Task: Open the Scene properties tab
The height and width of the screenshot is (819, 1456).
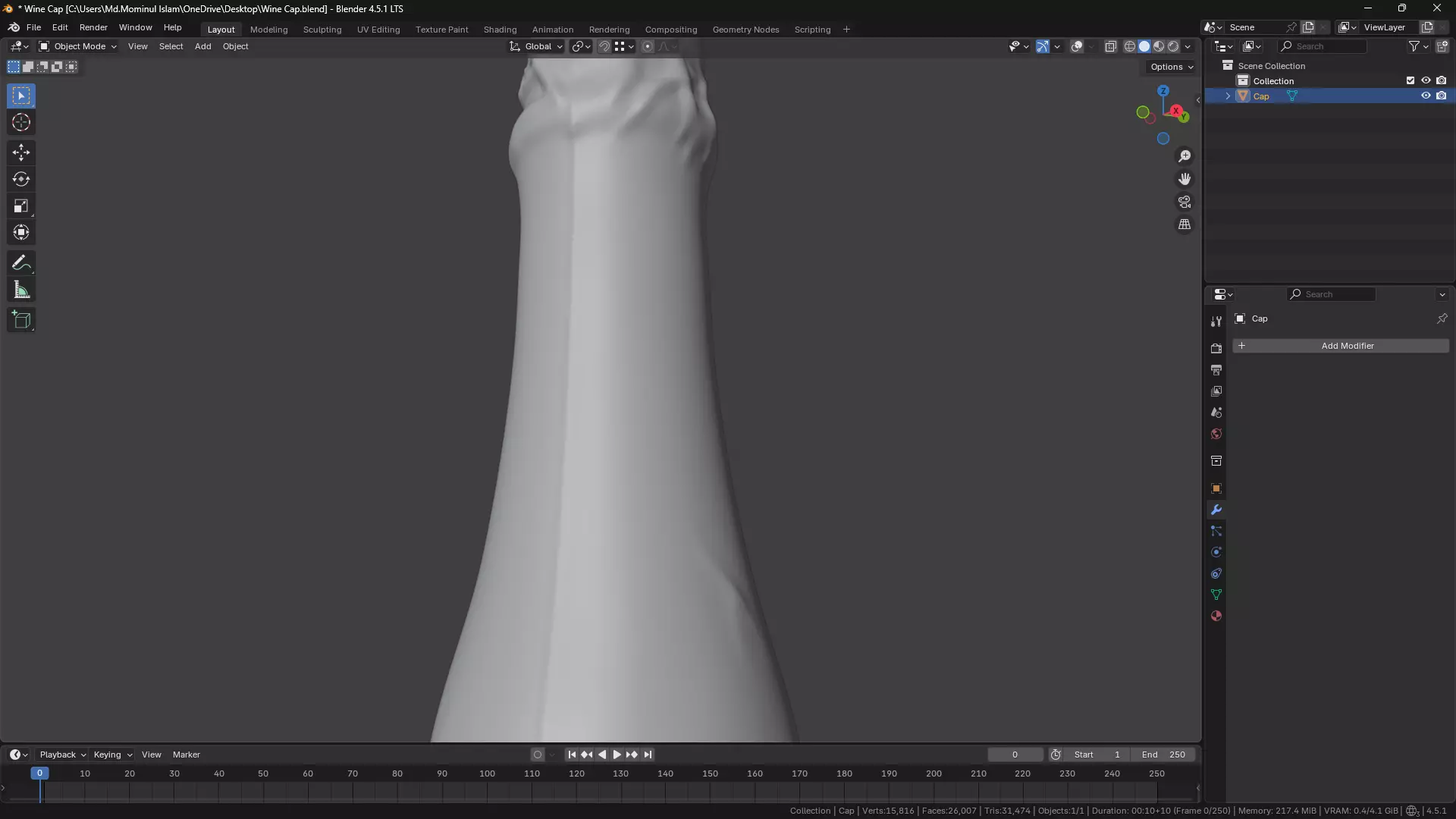Action: click(1216, 413)
